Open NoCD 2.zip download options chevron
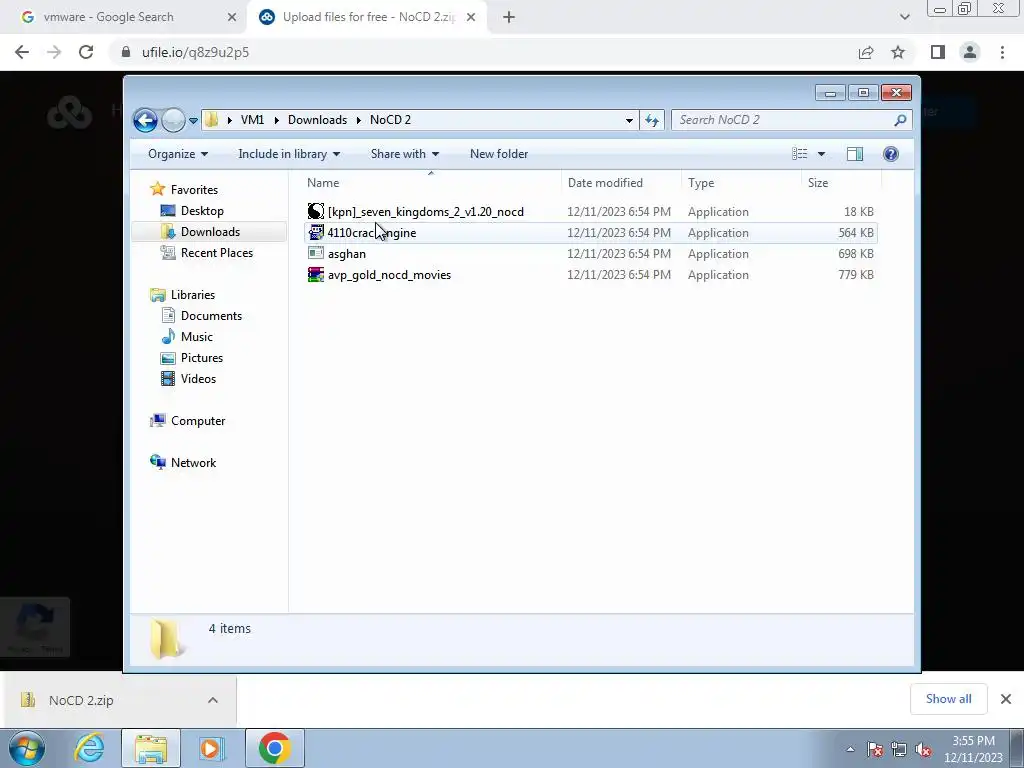 (213, 700)
